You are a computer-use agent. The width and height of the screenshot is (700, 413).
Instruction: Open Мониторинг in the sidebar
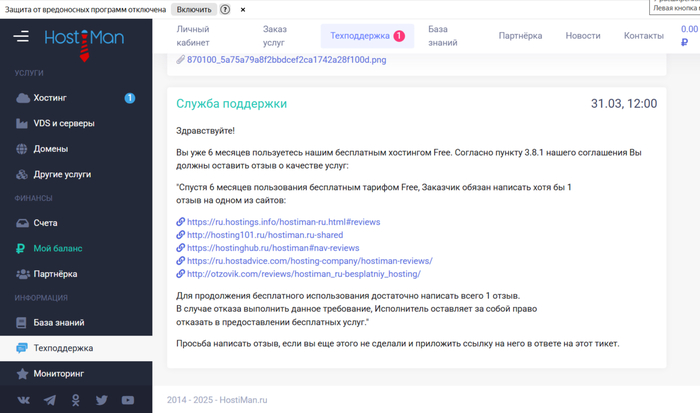point(64,373)
